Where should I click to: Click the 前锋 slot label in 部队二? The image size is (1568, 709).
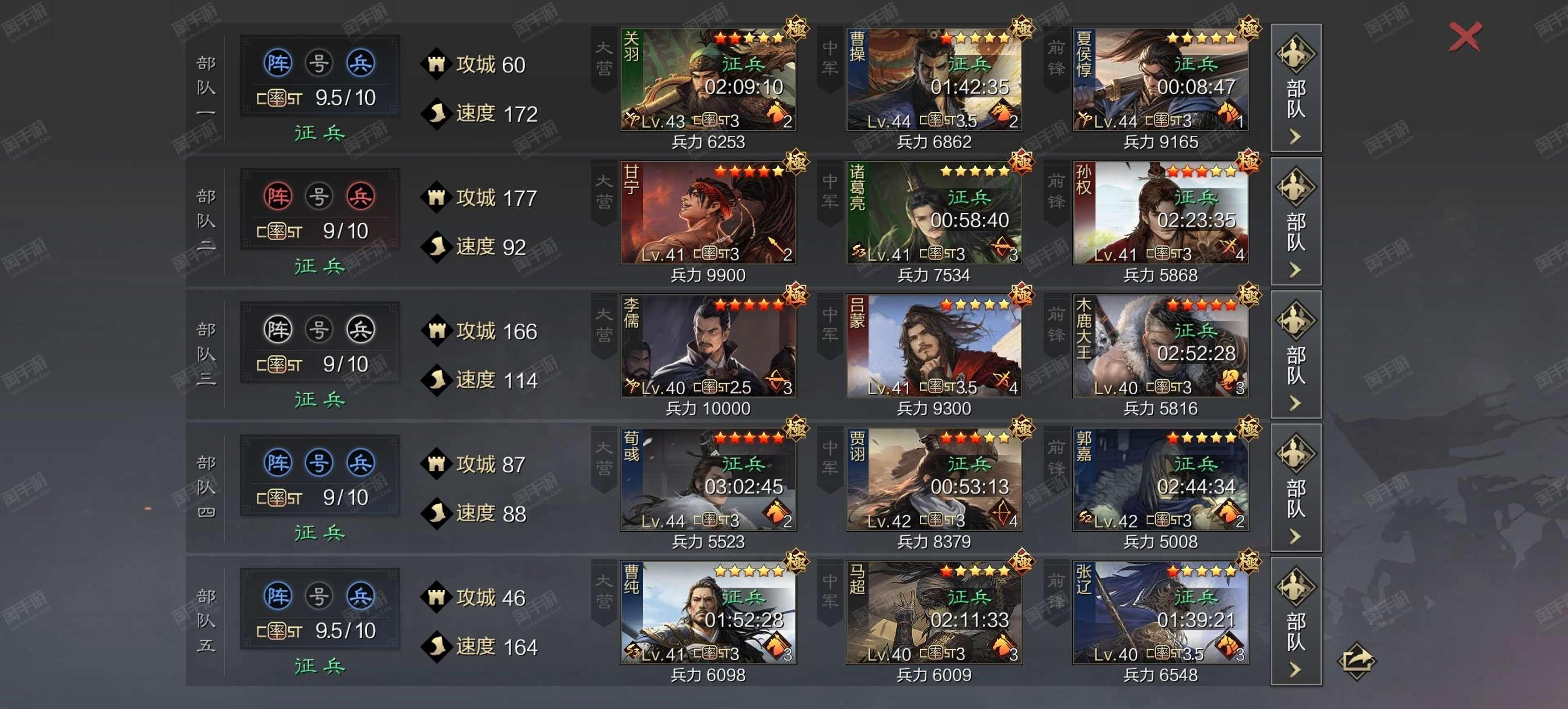(x=1056, y=191)
